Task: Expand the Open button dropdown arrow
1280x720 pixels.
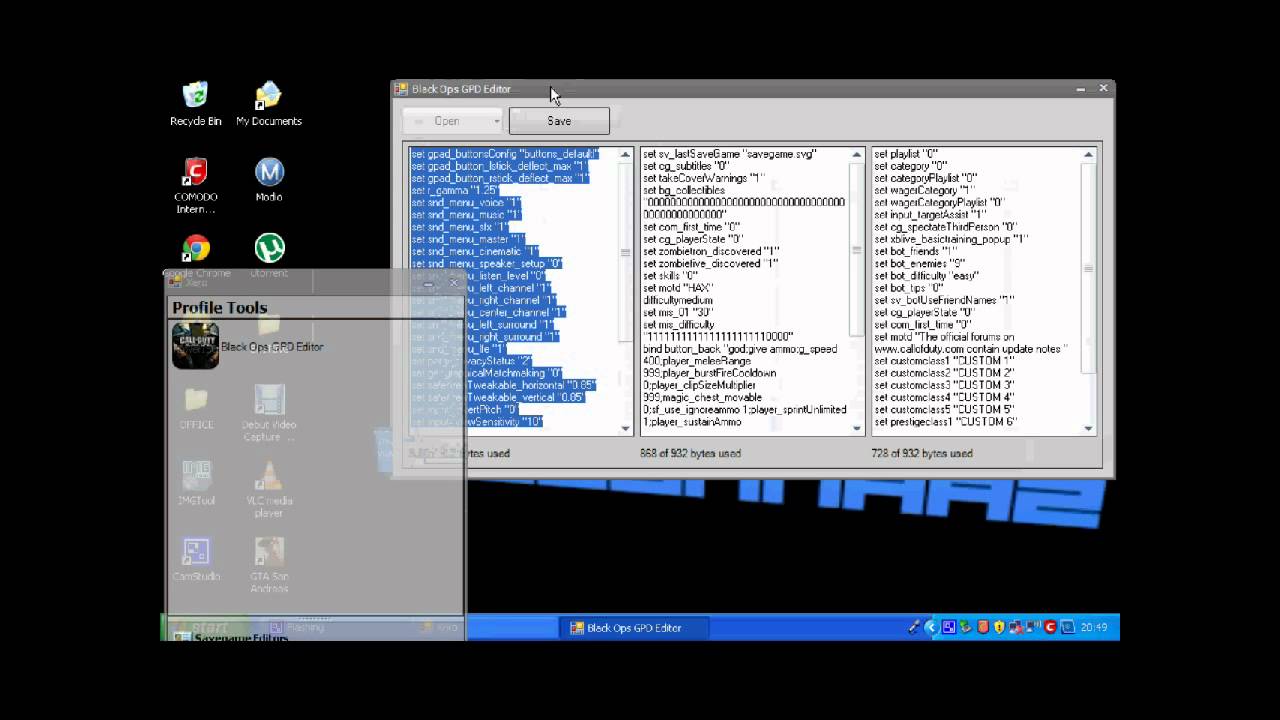Action: coord(496,121)
